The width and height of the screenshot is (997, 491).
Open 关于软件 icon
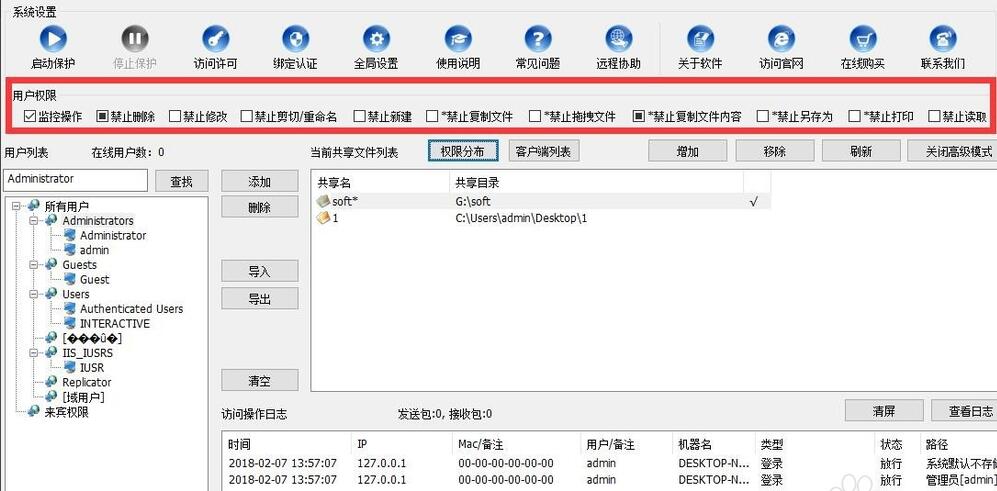pyautogui.click(x=701, y=39)
